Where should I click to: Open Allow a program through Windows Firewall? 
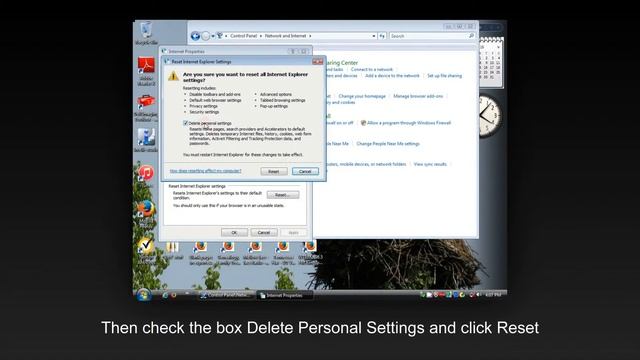[x=409, y=122]
